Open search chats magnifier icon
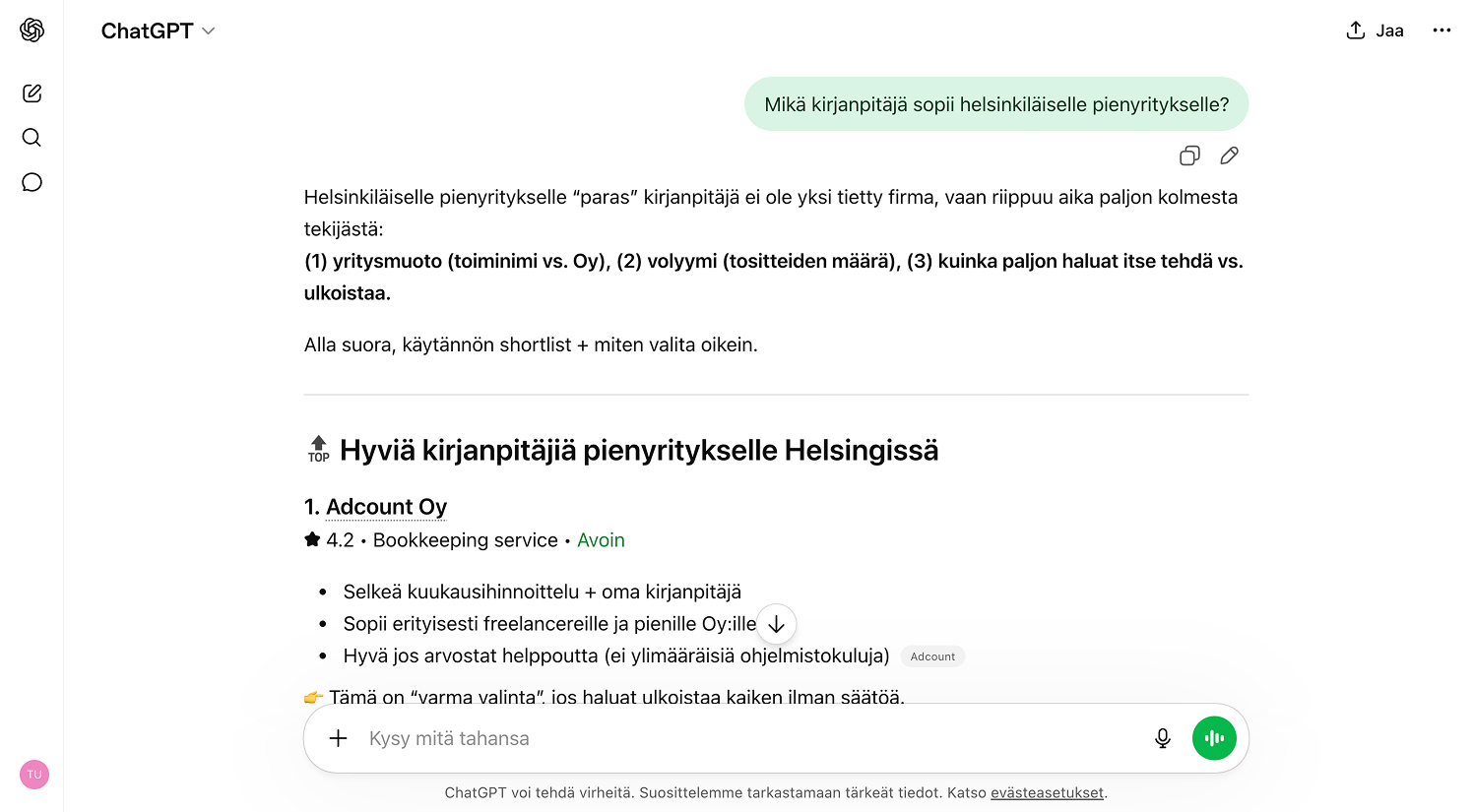Image resolution: width=1473 pixels, height=812 pixels. pos(32,138)
